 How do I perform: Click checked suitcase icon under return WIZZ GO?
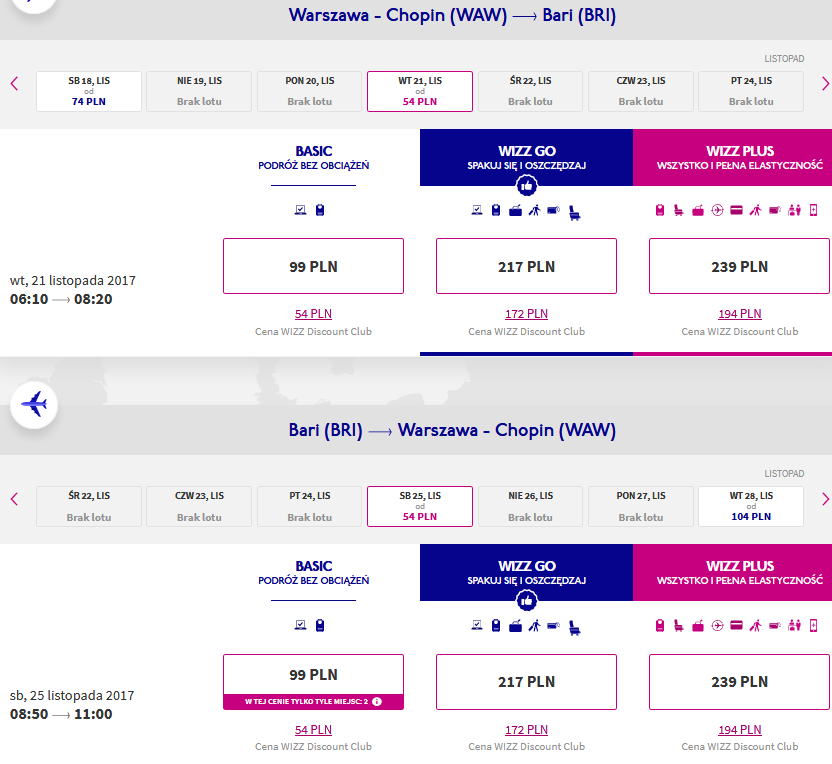pos(515,626)
